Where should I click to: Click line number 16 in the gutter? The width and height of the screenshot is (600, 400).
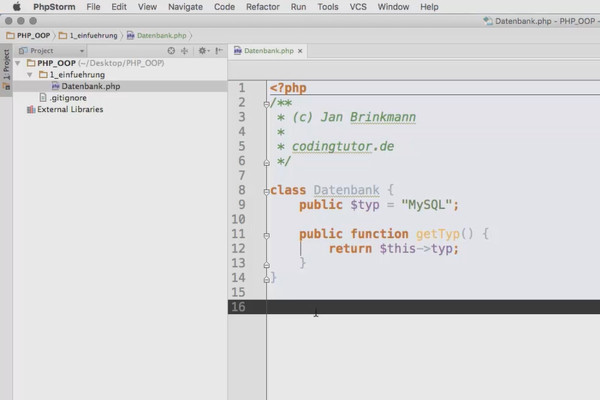pyautogui.click(x=238, y=307)
